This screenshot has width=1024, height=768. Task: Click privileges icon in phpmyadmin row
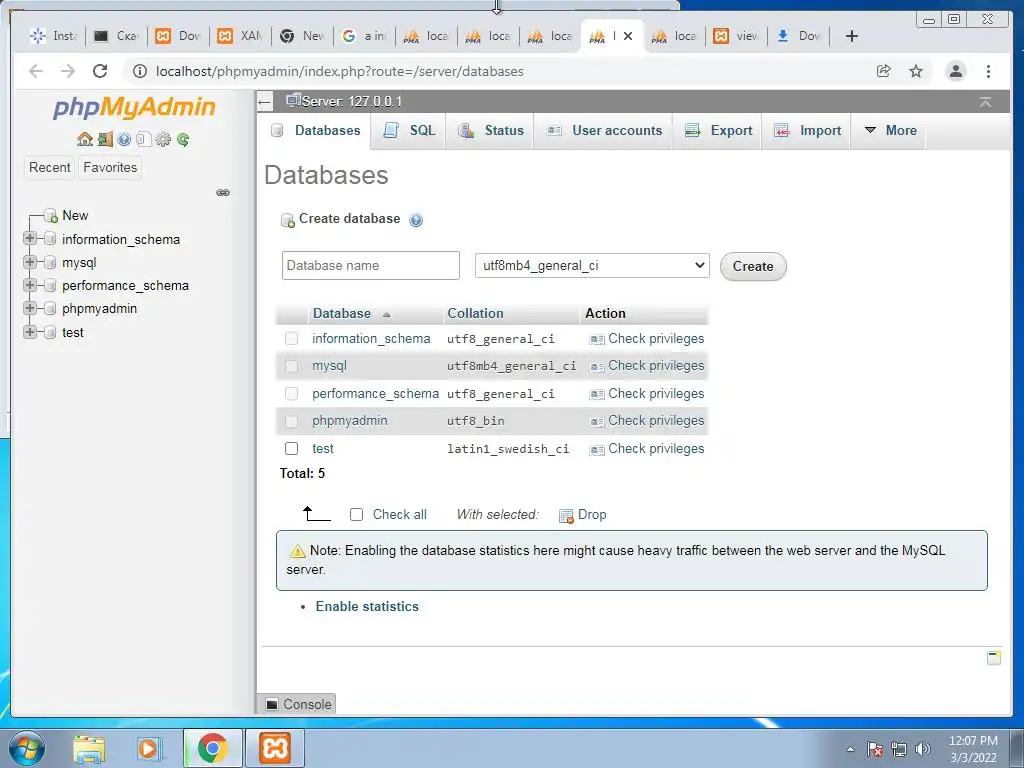[x=597, y=422]
